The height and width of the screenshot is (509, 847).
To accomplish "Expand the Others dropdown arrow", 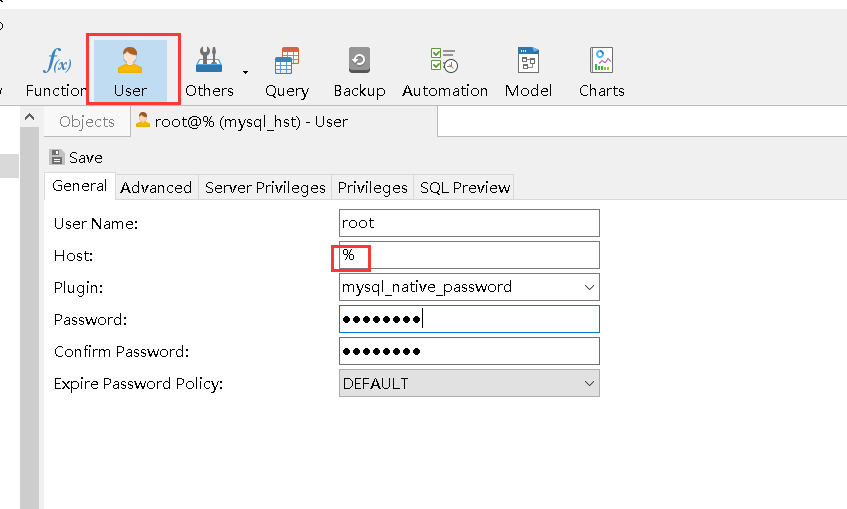I will pos(245,72).
